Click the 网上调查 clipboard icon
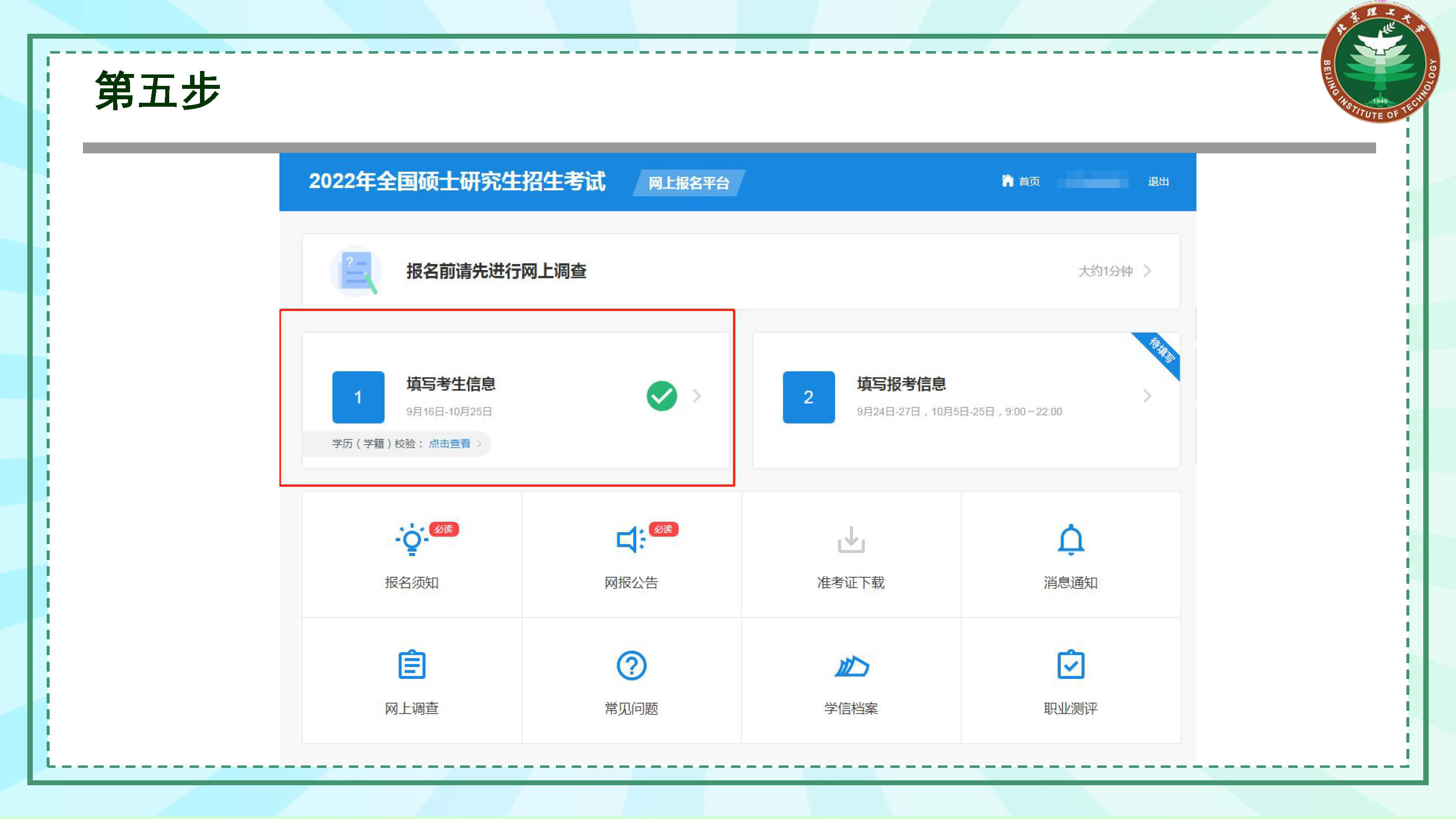Viewport: 1456px width, 819px height. tap(411, 665)
